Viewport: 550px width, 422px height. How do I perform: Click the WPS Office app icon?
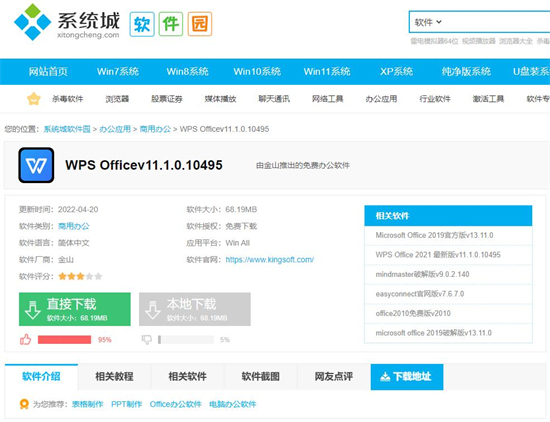(x=36, y=165)
